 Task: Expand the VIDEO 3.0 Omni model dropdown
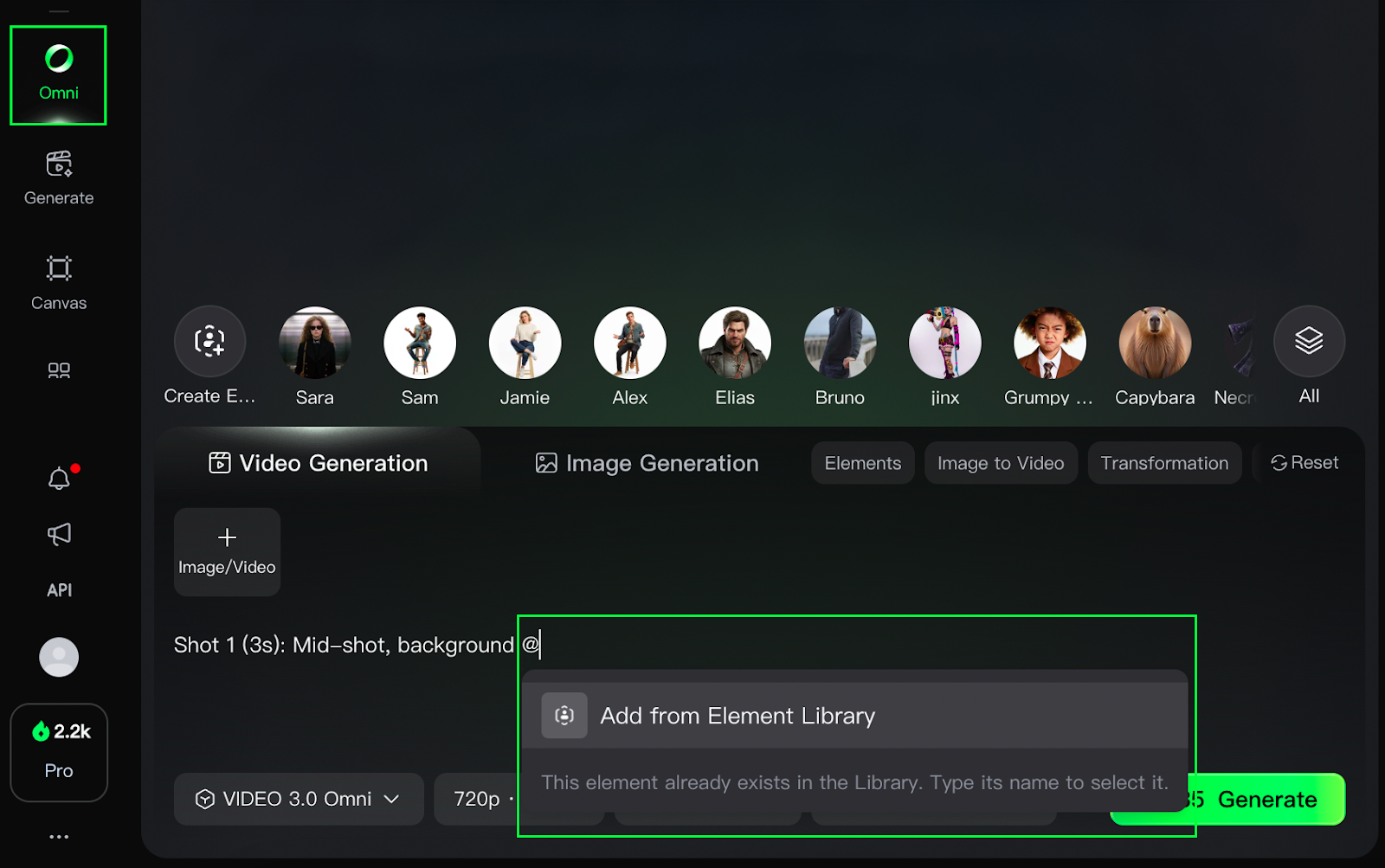coord(298,799)
